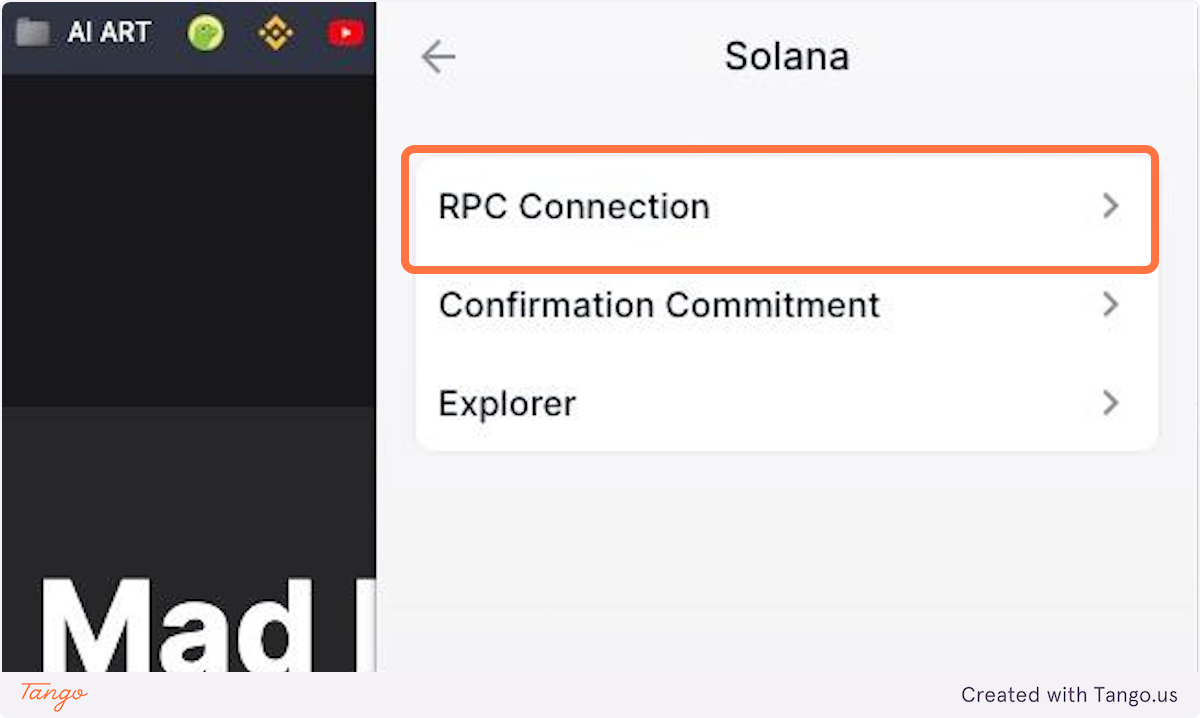Open the Created with Tango.us link
This screenshot has width=1200, height=718.
(1071, 695)
